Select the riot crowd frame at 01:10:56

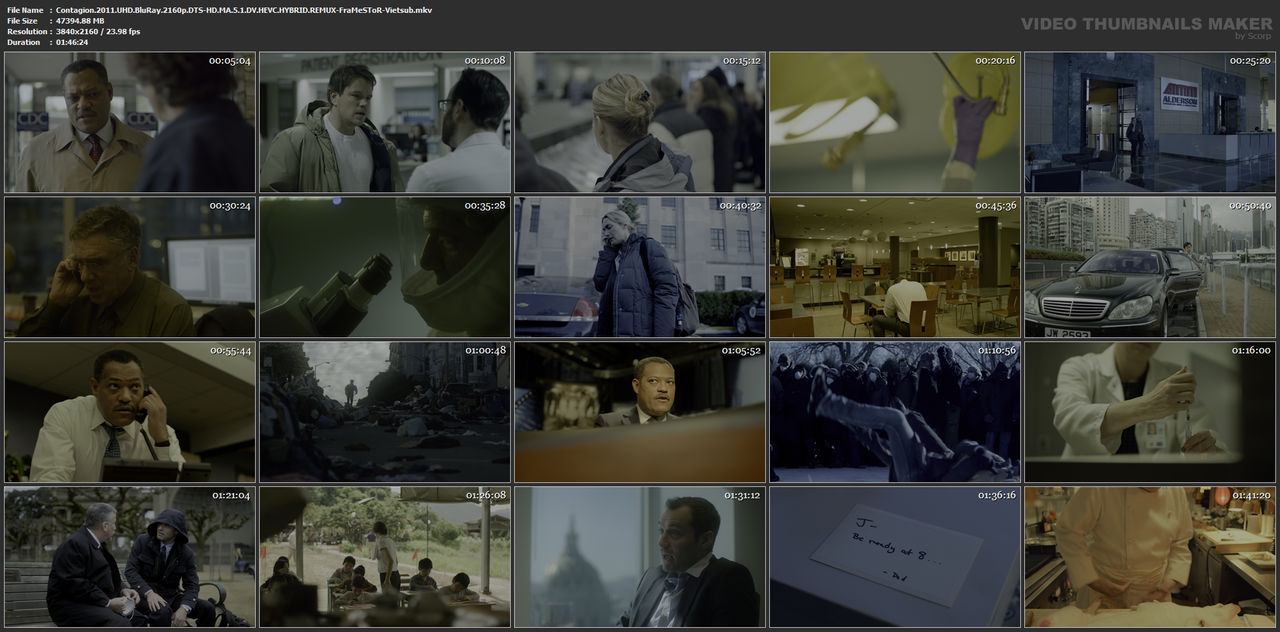pyautogui.click(x=895, y=412)
